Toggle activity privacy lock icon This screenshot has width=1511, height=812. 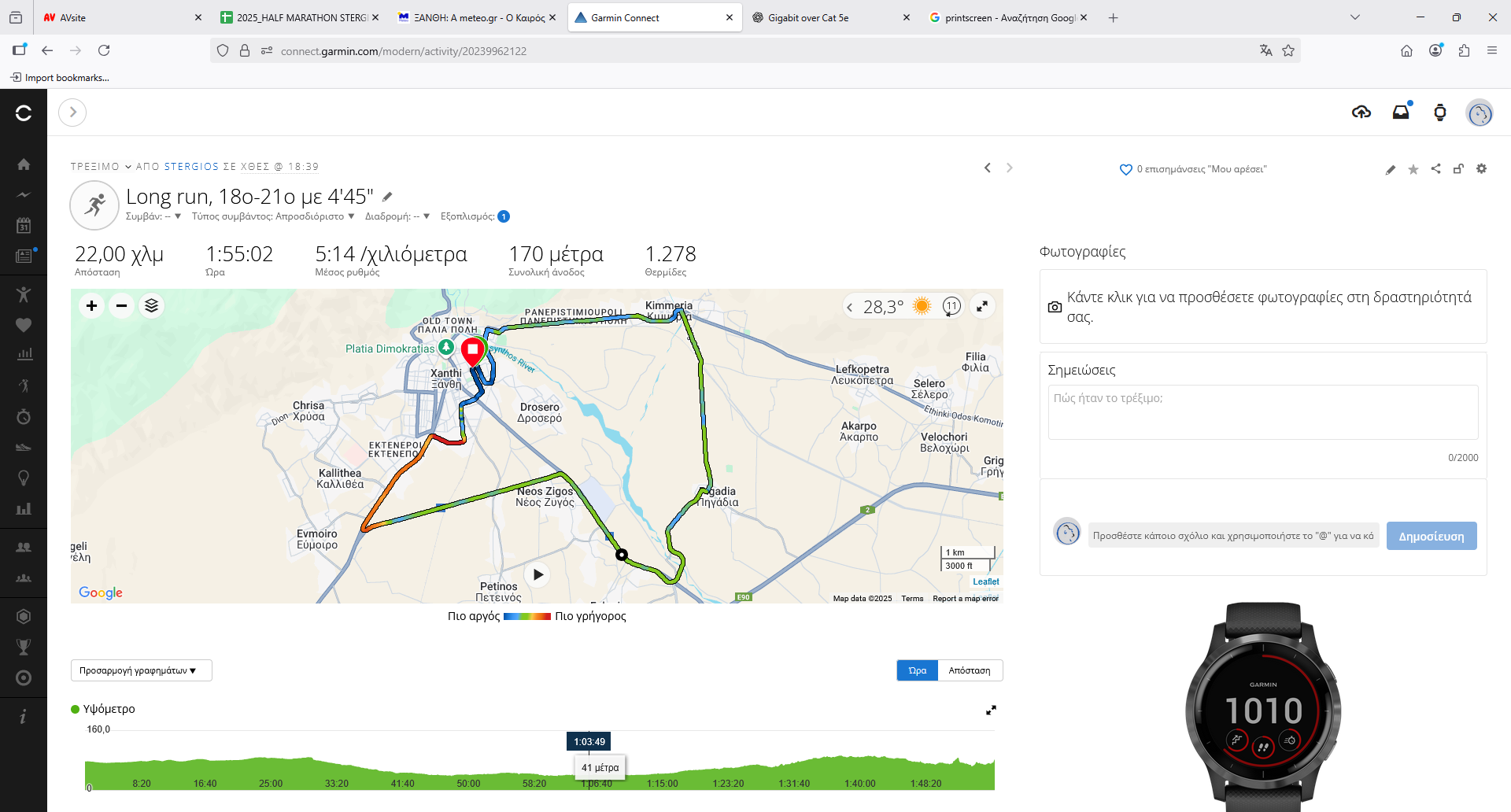1458,168
